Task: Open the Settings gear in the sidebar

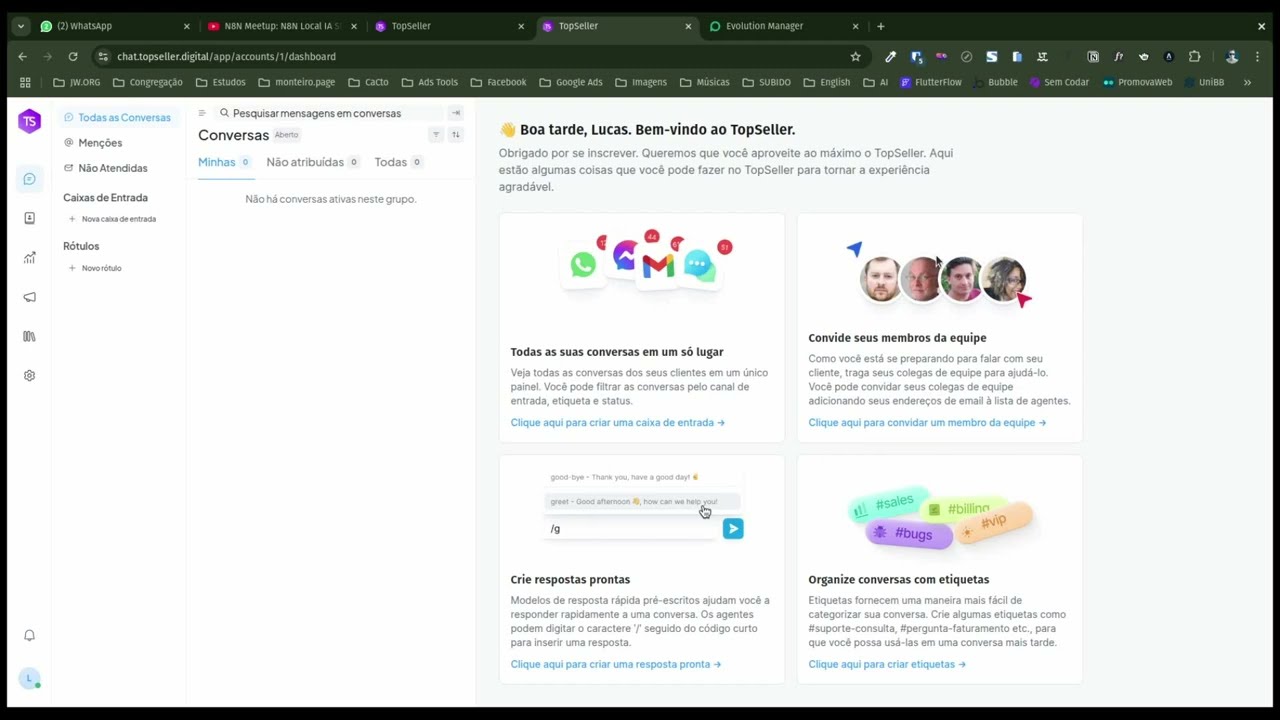Action: click(29, 376)
